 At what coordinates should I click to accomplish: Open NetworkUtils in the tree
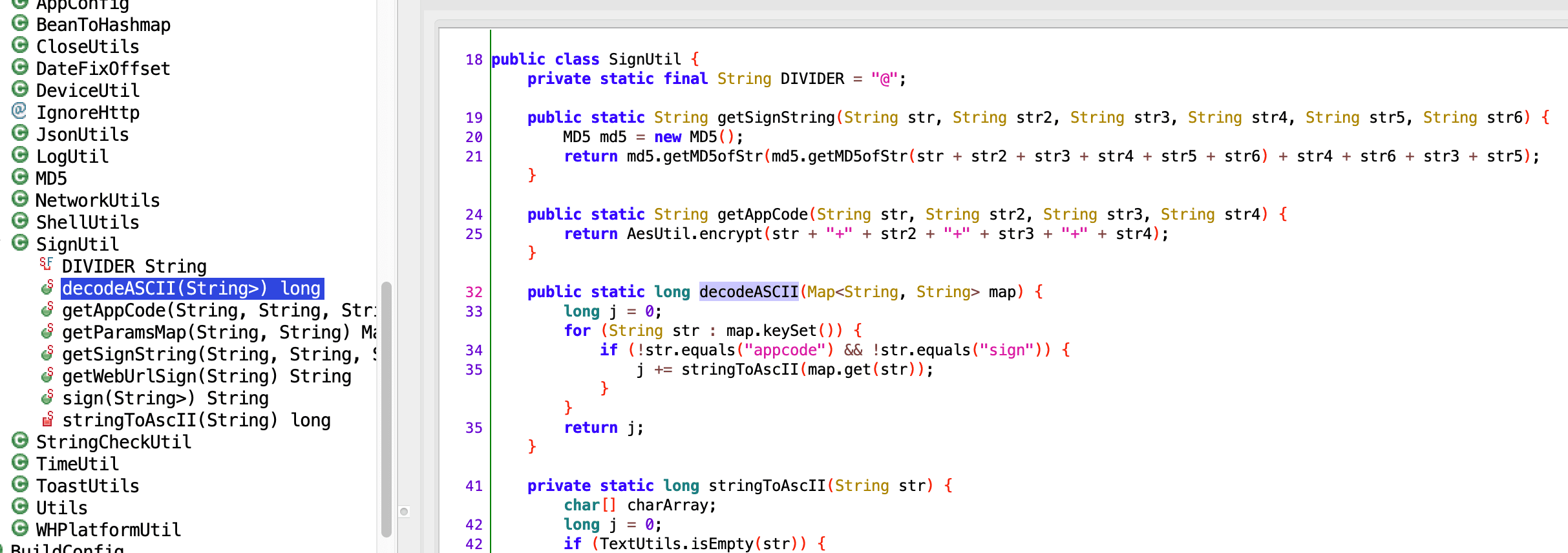pyautogui.click(x=98, y=201)
